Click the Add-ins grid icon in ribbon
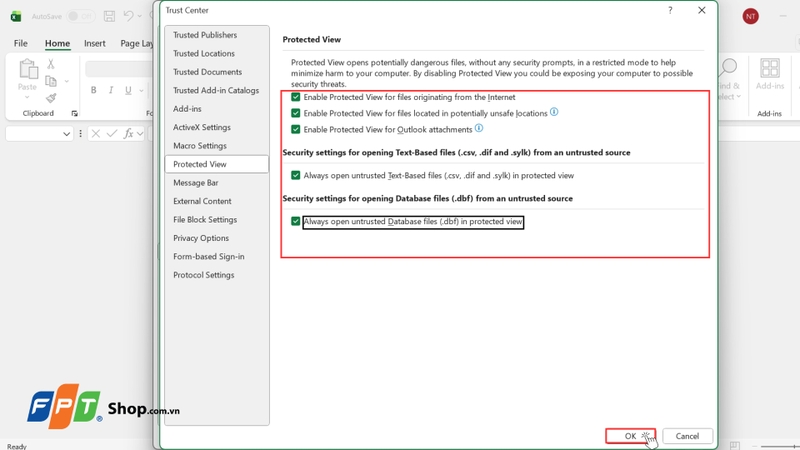800x450 pixels. click(x=770, y=68)
